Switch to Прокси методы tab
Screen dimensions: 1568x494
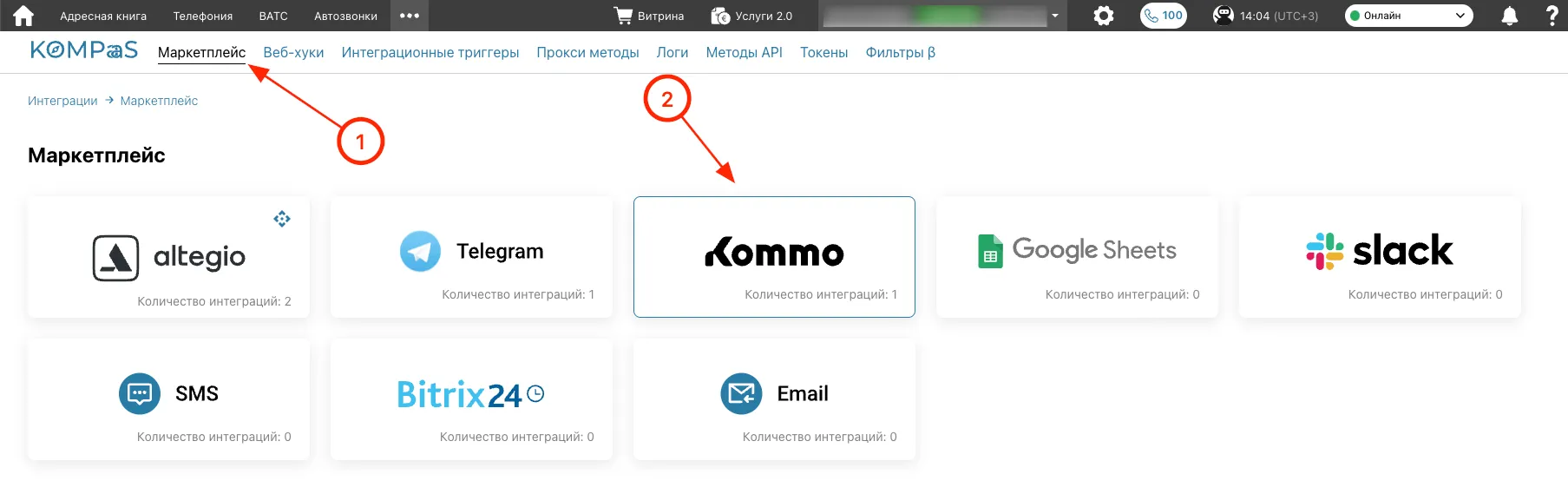(x=587, y=52)
